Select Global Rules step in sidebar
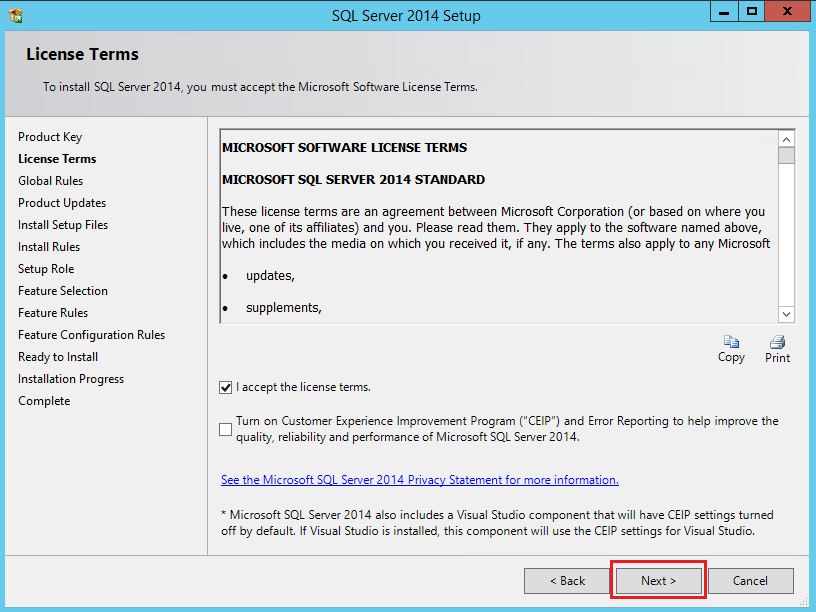 pos(50,181)
